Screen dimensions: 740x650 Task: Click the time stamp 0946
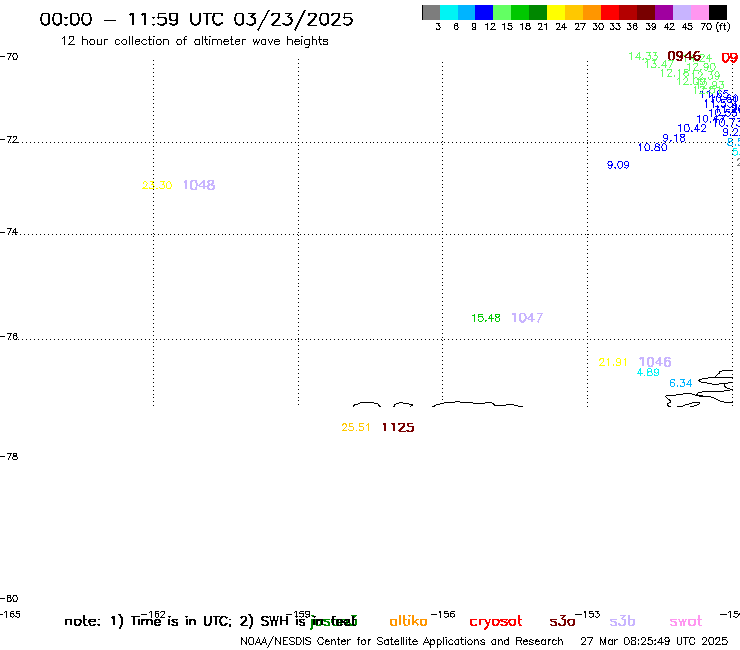coord(684,56)
